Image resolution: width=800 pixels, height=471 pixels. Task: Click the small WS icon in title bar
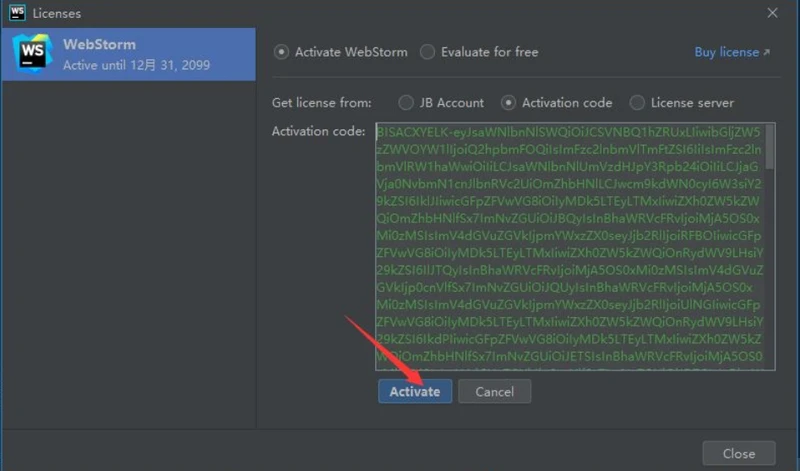click(17, 13)
